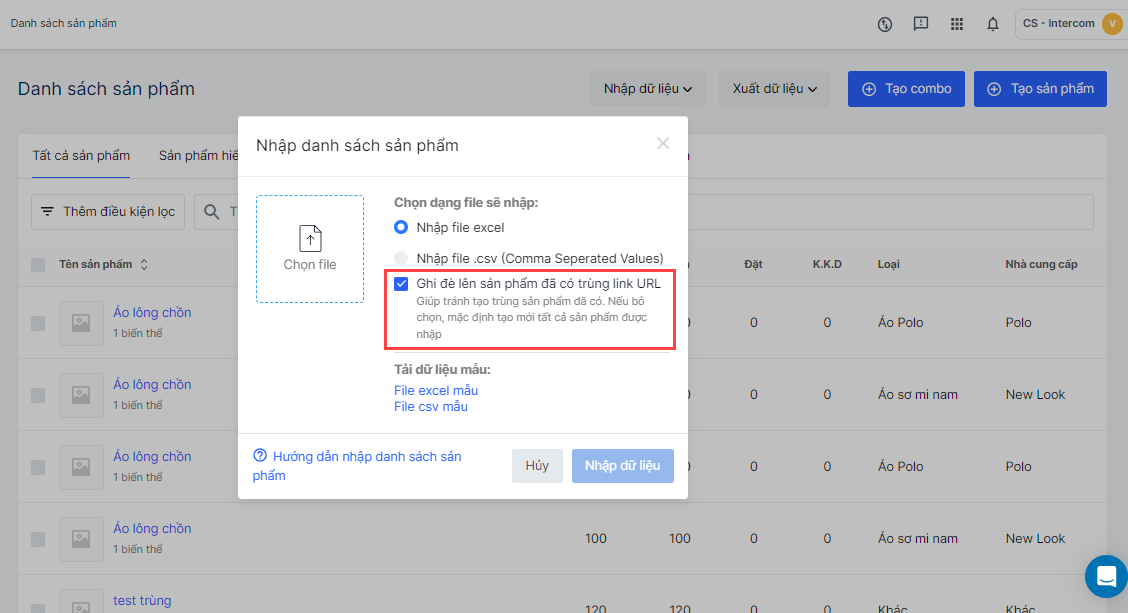The height and width of the screenshot is (613, 1128).
Task: Open the CS - Intercom account menu
Action: point(1071,24)
